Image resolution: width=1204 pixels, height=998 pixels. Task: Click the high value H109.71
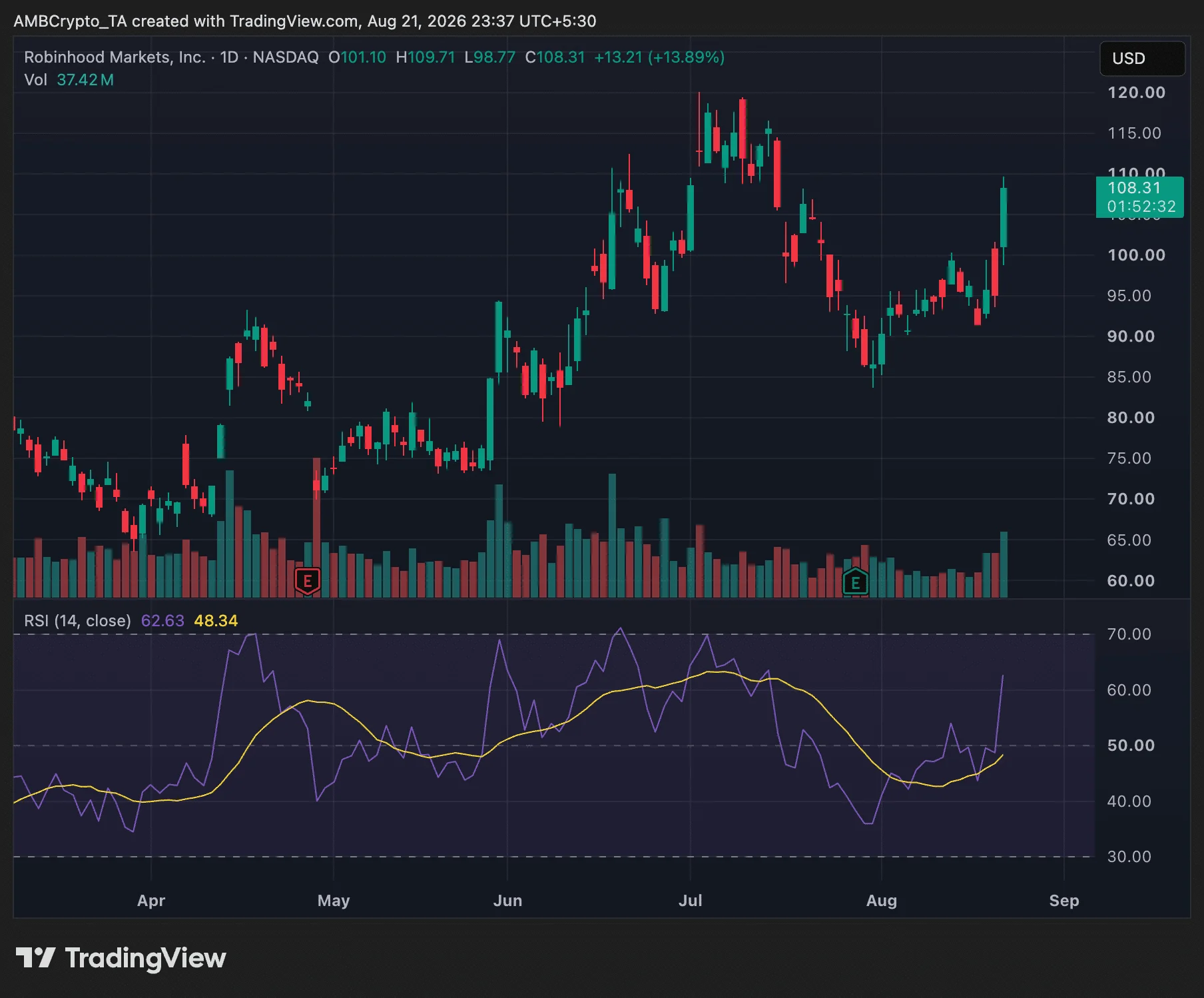(425, 57)
